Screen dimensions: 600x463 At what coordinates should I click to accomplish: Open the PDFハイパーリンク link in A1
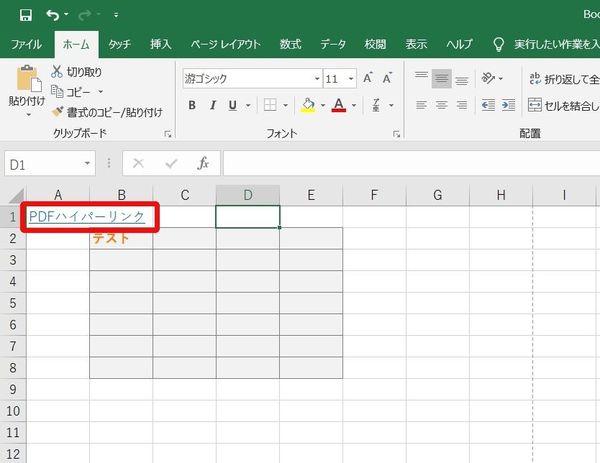(87, 217)
